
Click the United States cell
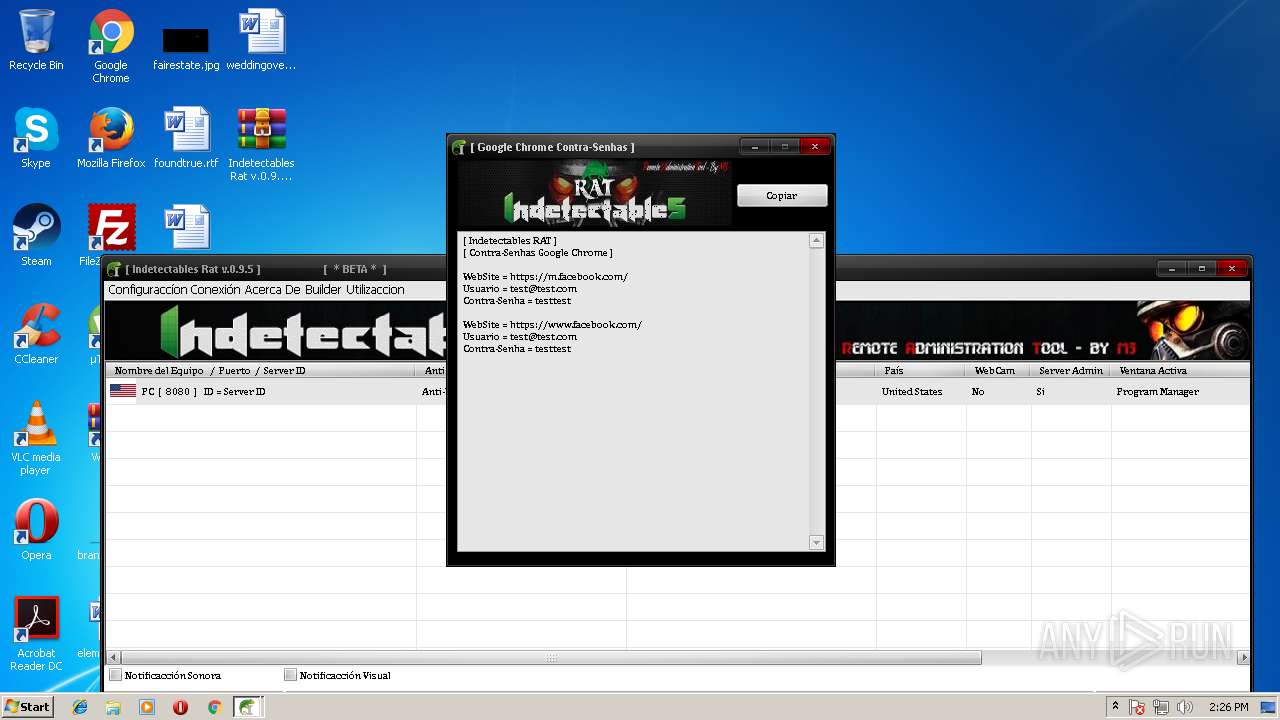[x=912, y=392]
